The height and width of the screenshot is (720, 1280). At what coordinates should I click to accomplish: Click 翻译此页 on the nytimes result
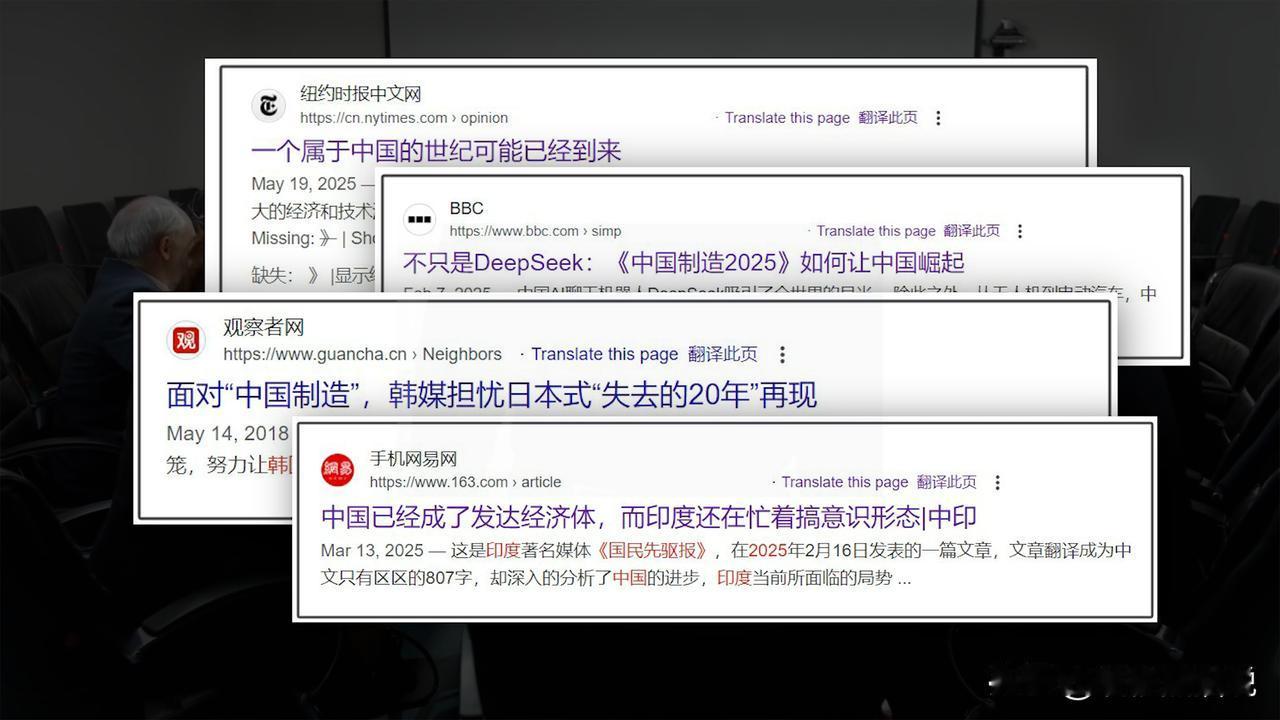tap(888, 118)
